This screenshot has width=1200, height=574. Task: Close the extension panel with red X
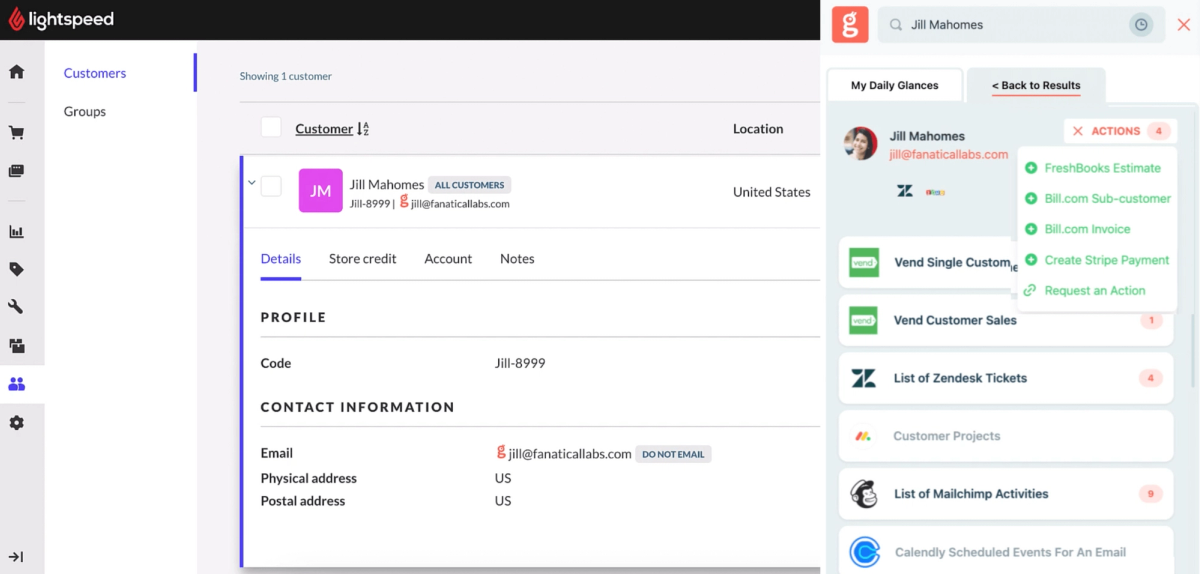coord(1184,25)
